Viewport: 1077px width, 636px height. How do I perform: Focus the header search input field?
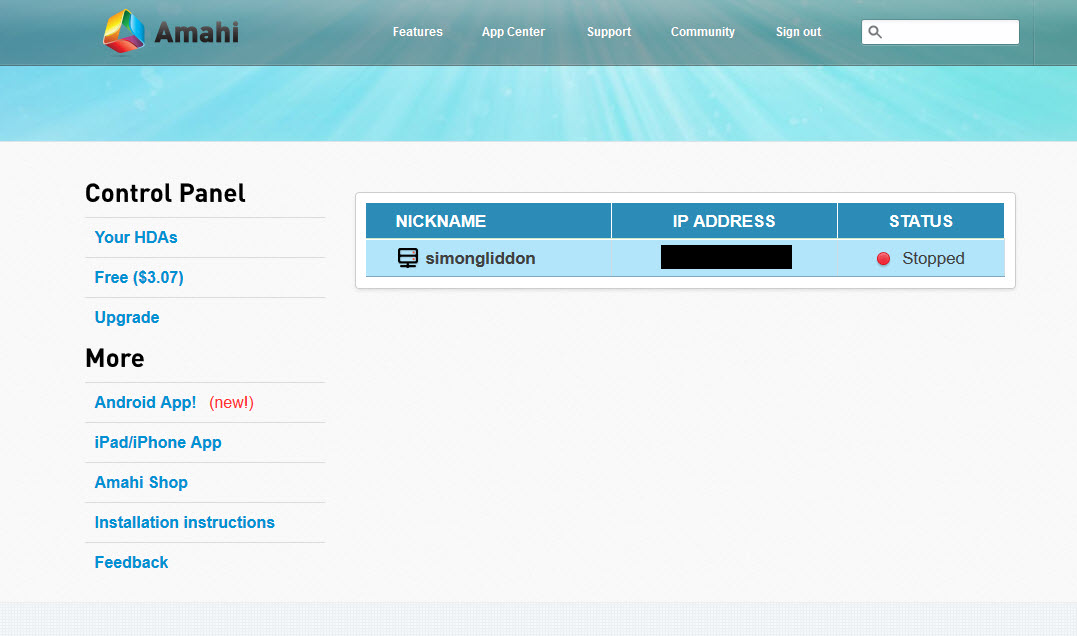[940, 32]
